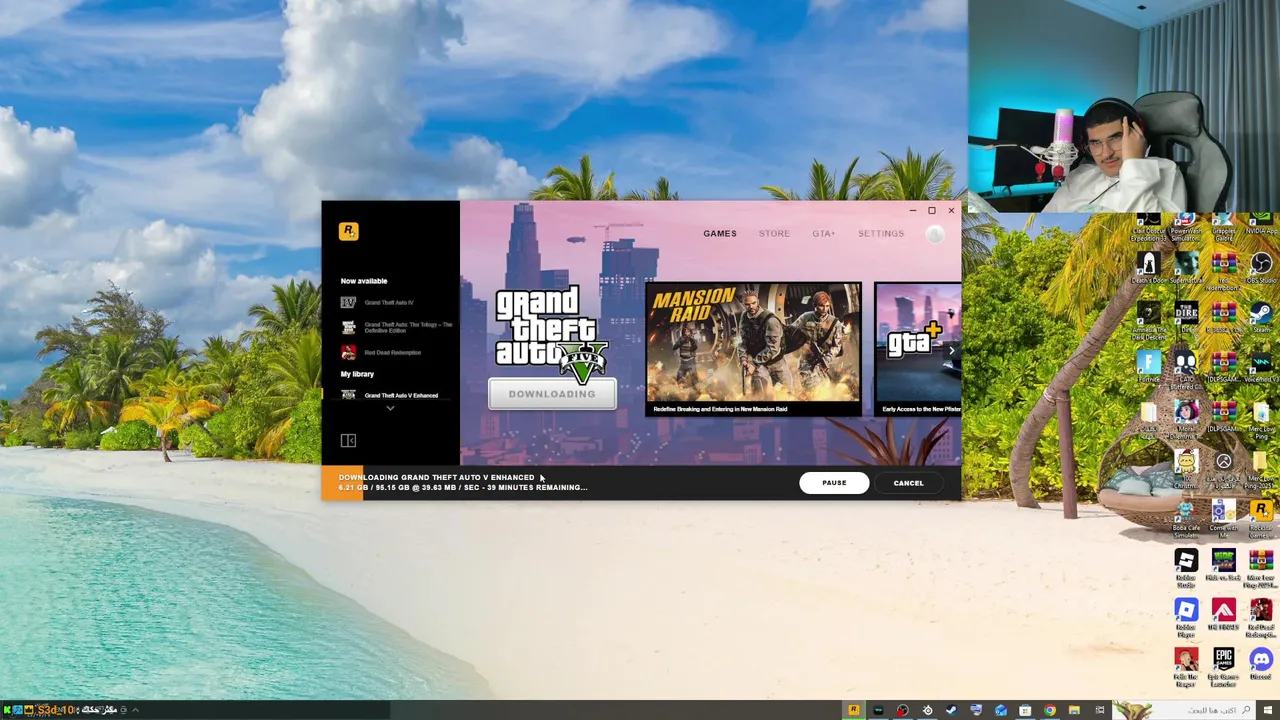Screen dimensions: 1280x720
Task: Open Discord desktop shortcut
Action: click(1261, 662)
